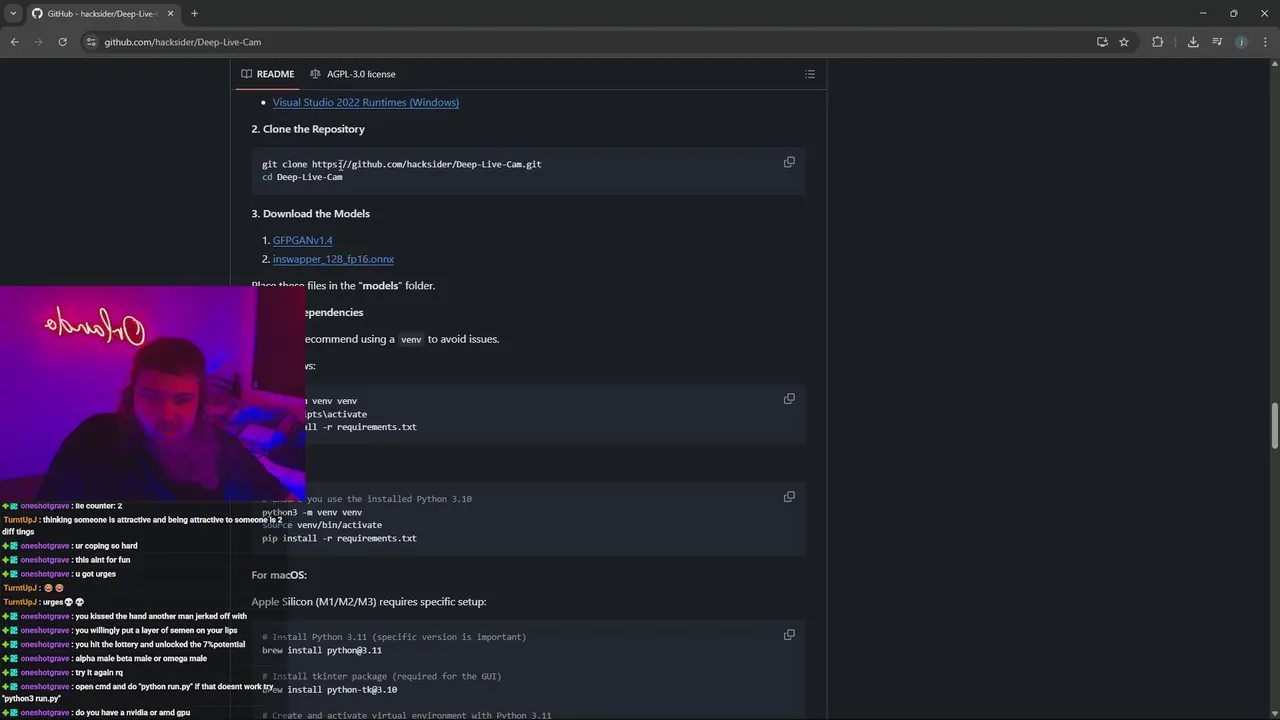Go back to the previous page
Image resolution: width=1280 pixels, height=720 pixels.
pyautogui.click(x=15, y=42)
